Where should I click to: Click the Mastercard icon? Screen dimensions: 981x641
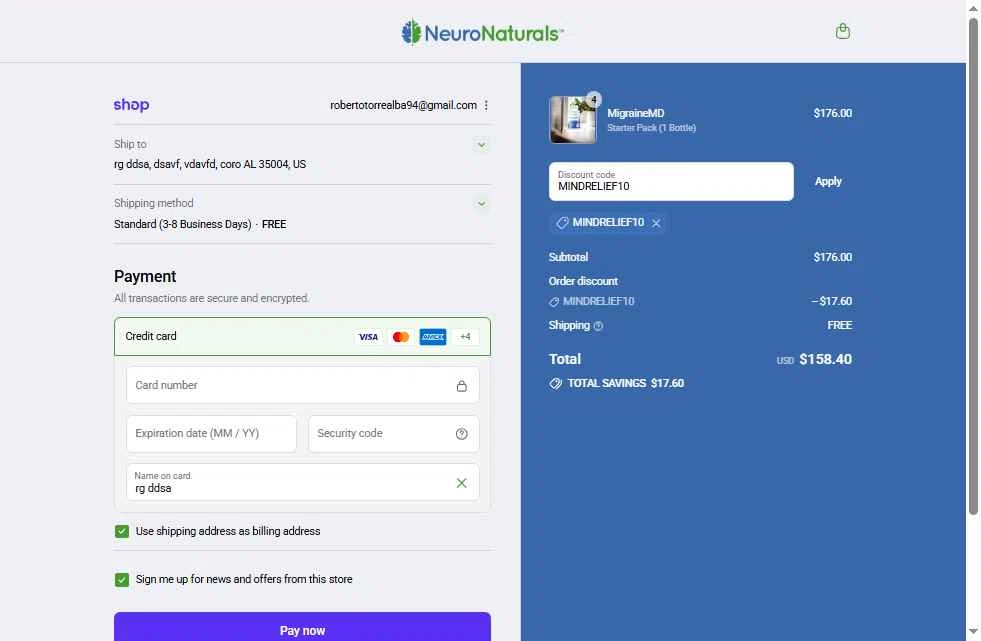tap(400, 337)
